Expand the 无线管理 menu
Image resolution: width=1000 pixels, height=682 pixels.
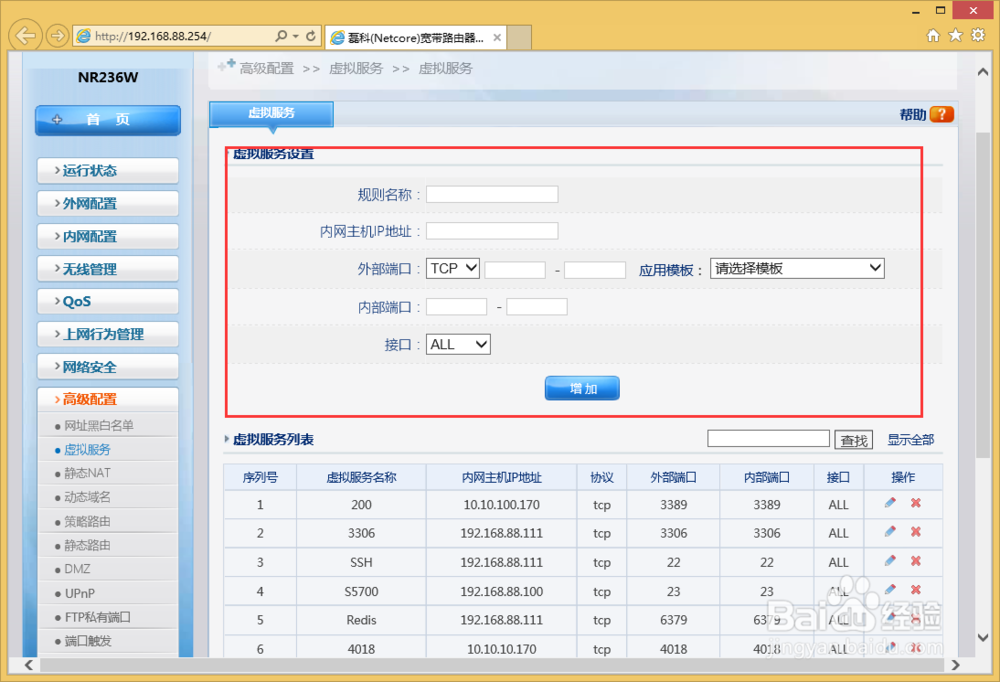108,269
